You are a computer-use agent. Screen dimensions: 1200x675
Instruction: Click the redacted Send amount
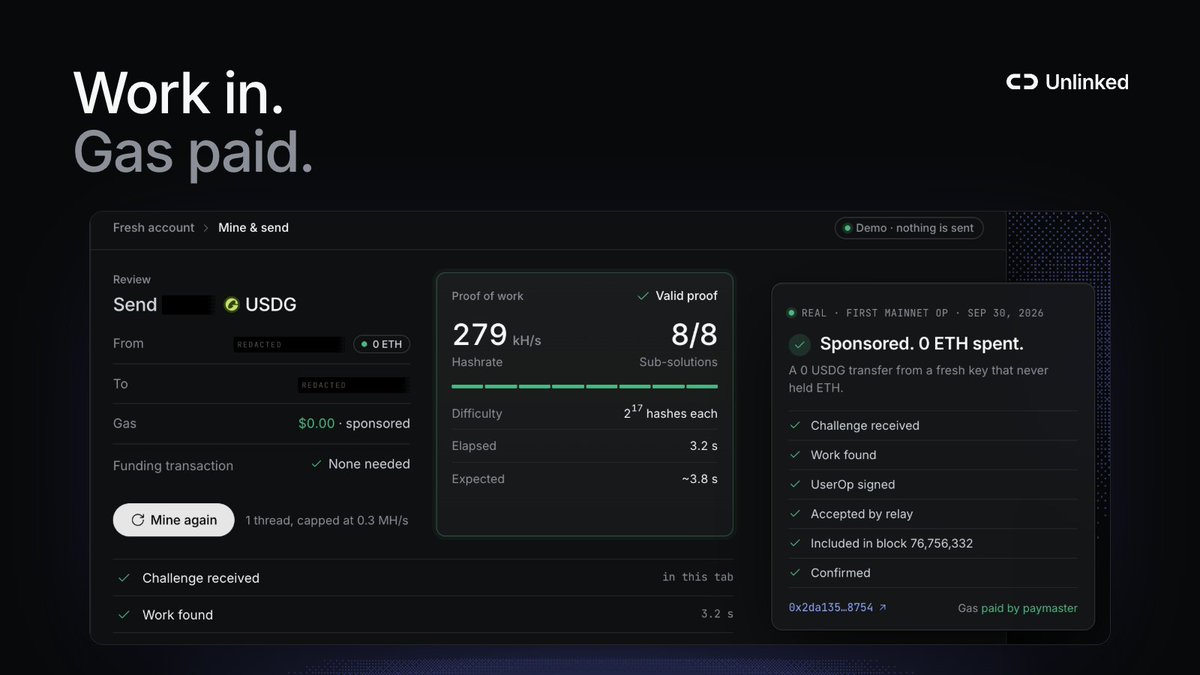point(188,305)
